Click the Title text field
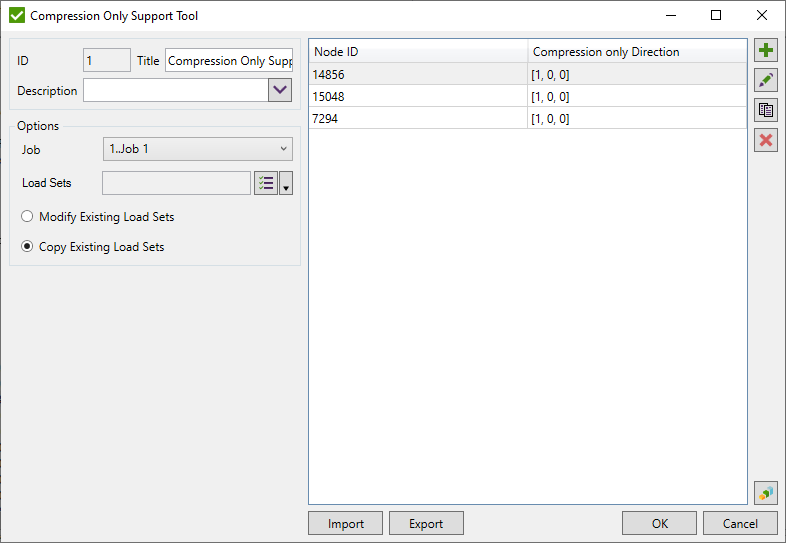 (x=229, y=61)
